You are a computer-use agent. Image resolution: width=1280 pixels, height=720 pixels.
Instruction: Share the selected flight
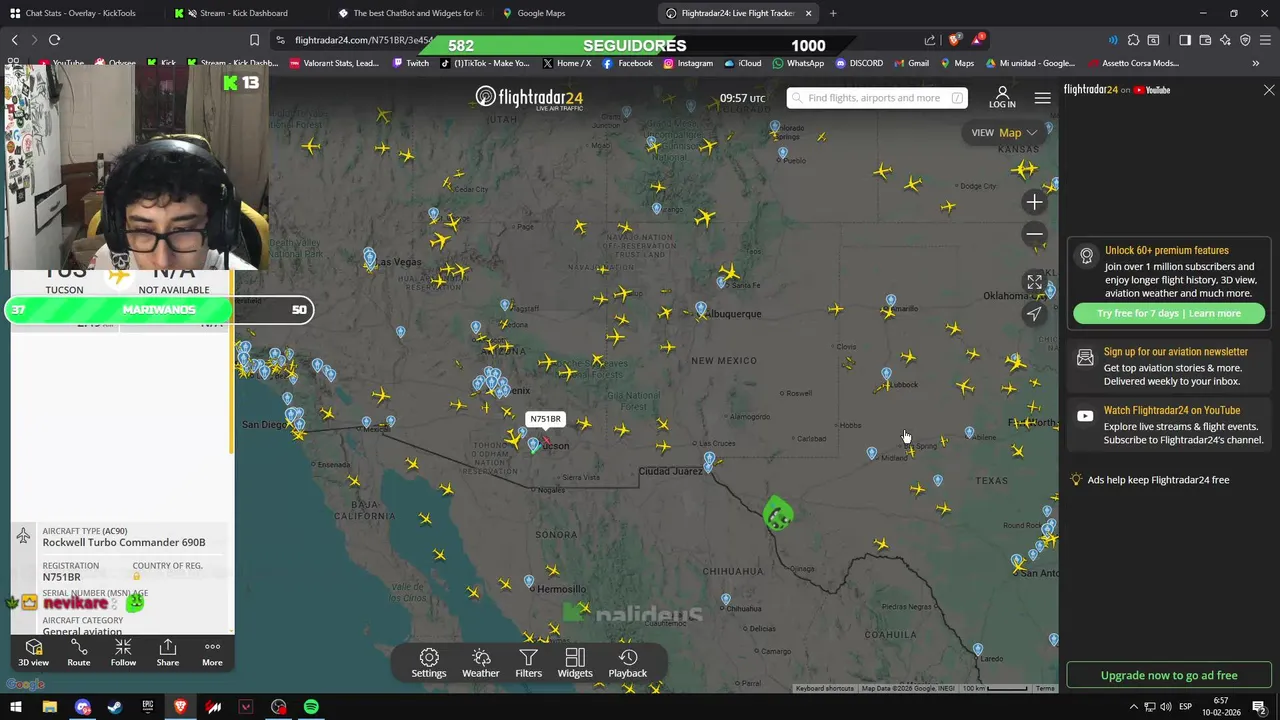click(x=168, y=653)
